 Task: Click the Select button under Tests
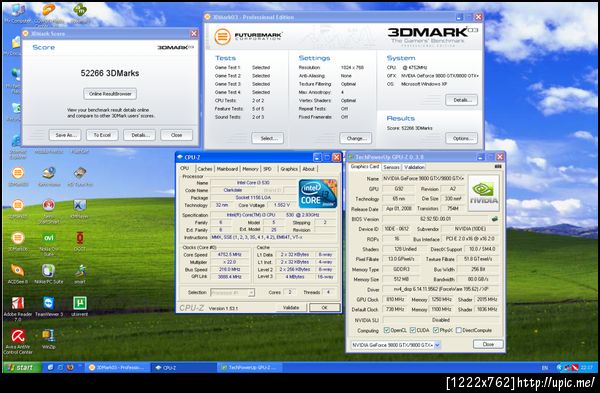point(267,138)
